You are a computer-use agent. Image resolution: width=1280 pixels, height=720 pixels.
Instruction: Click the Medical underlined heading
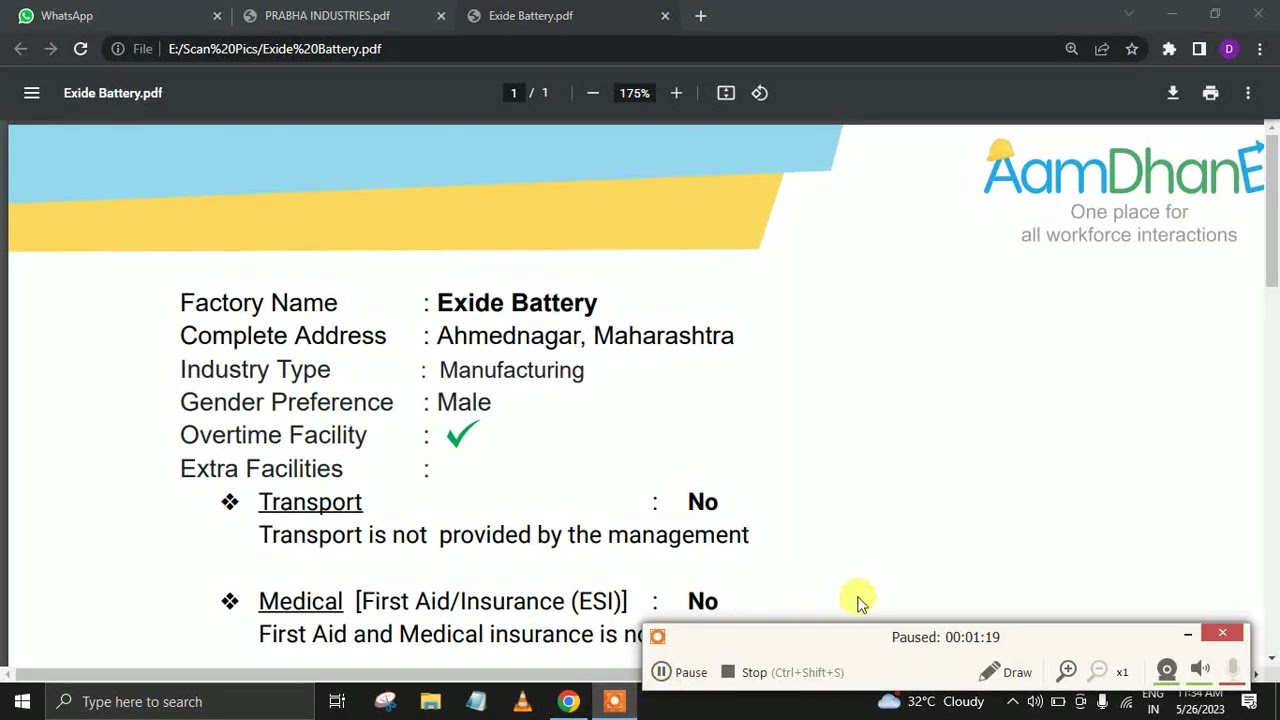click(x=300, y=601)
